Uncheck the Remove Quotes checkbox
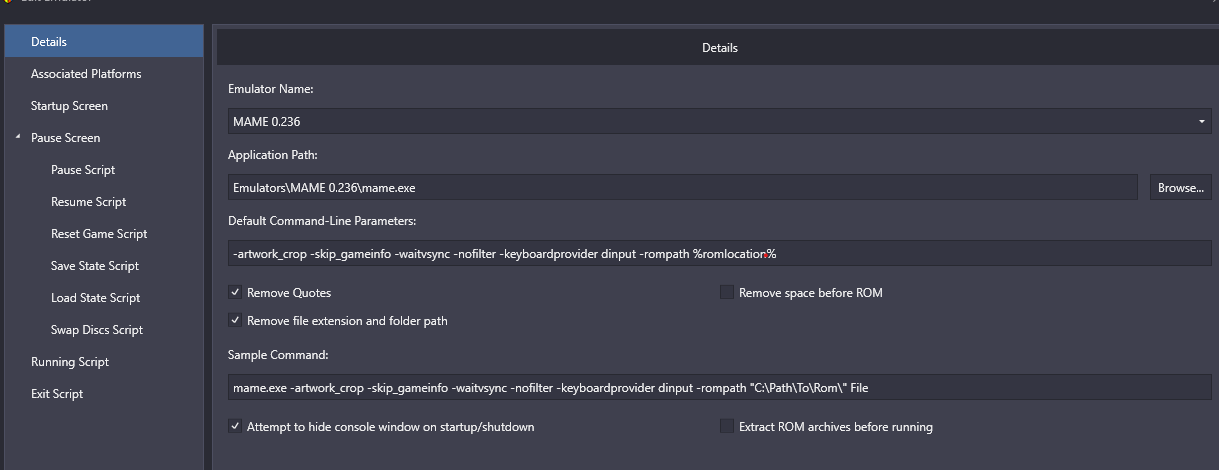 [235, 293]
